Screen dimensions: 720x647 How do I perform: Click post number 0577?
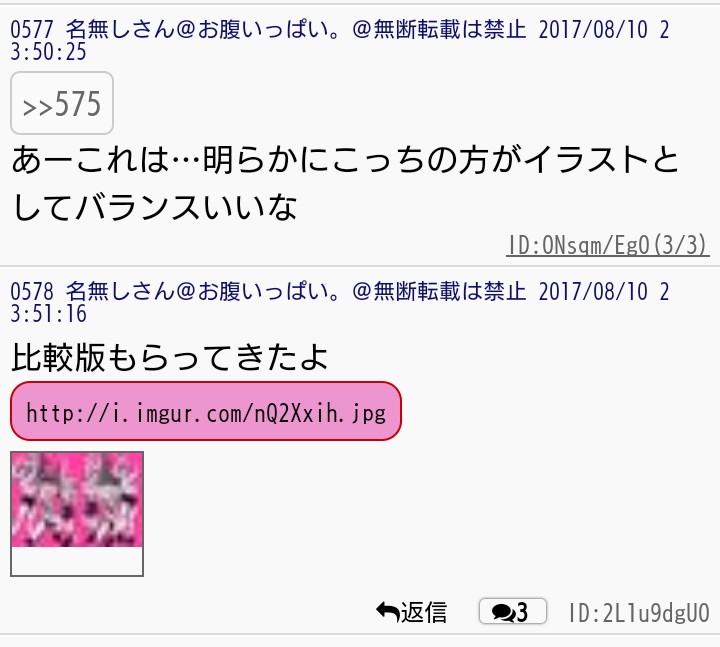(x=32, y=30)
